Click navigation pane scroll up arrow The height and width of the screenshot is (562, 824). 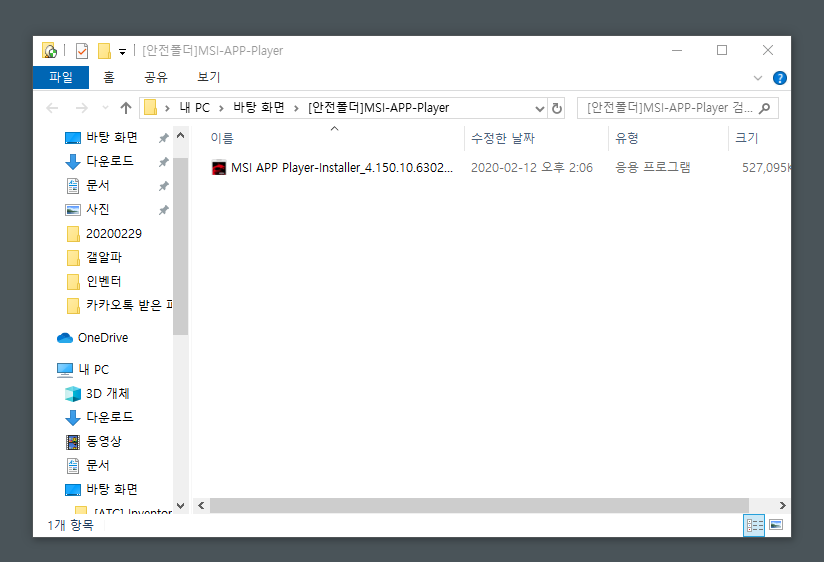pos(181,136)
